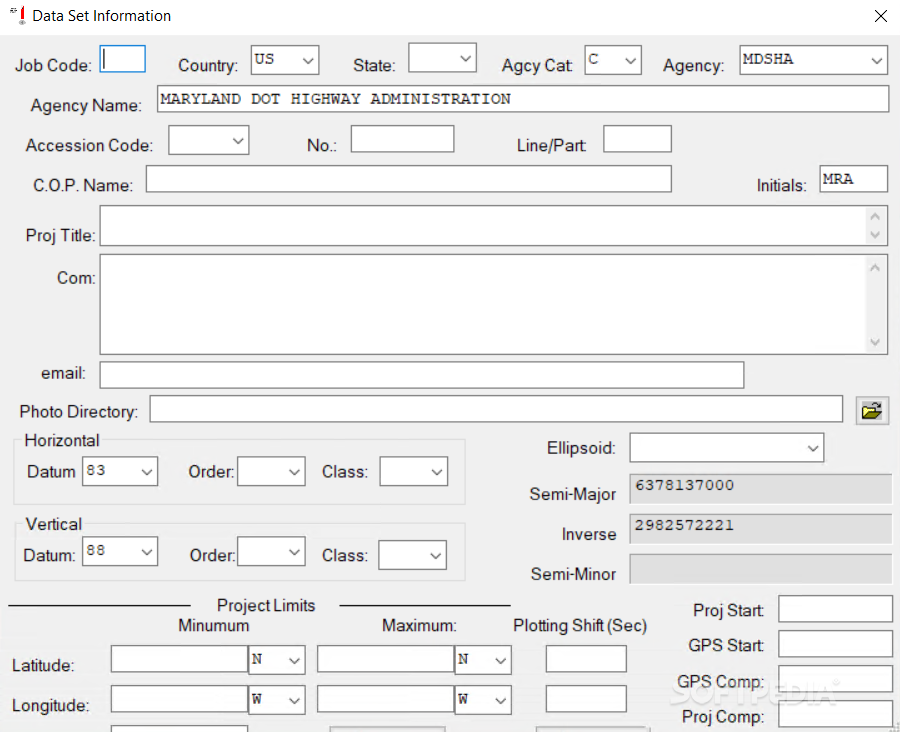Open the Ellipsoid dropdown
Screen dimensions: 900x732
tap(727, 448)
